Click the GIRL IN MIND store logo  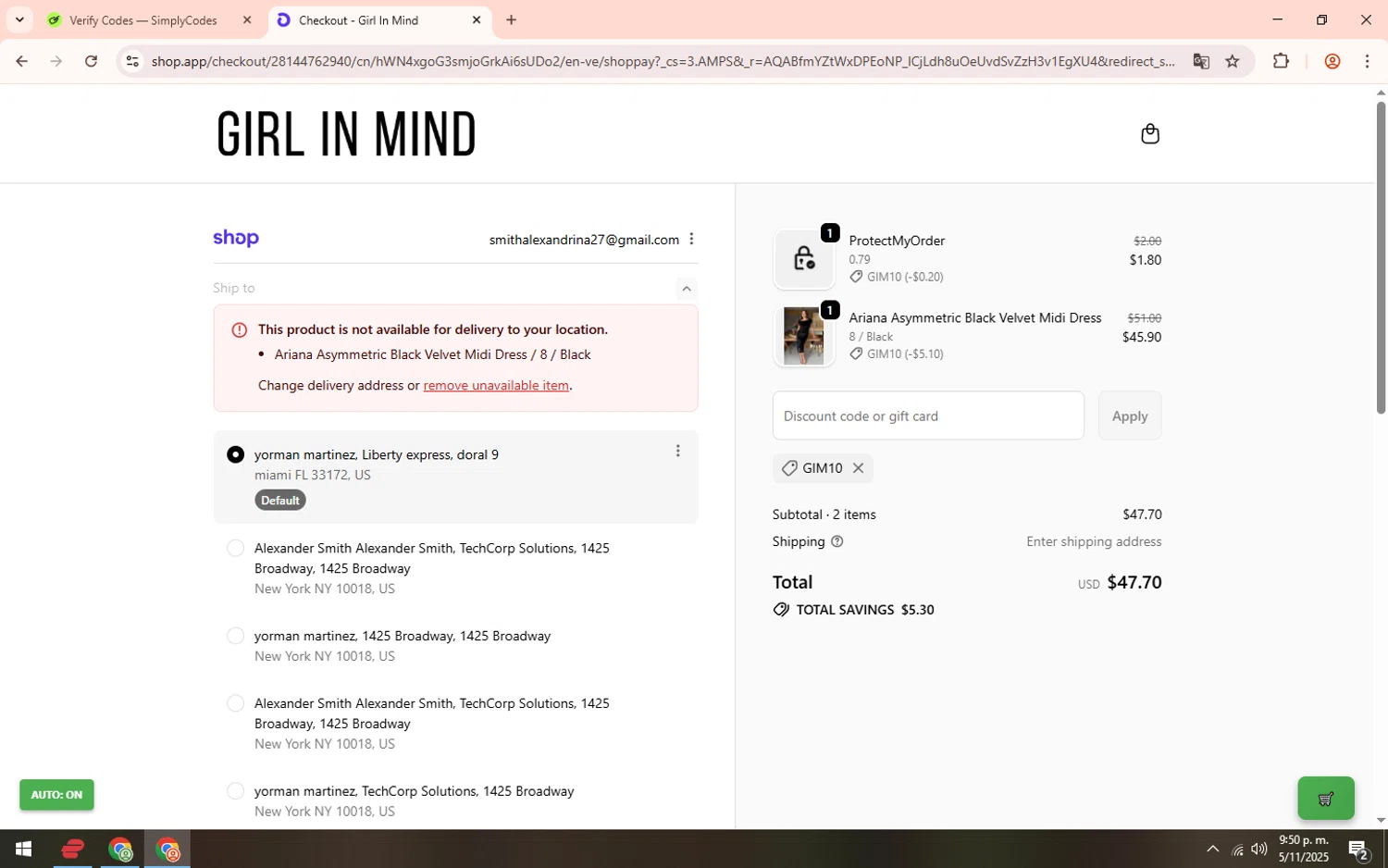[x=346, y=134]
